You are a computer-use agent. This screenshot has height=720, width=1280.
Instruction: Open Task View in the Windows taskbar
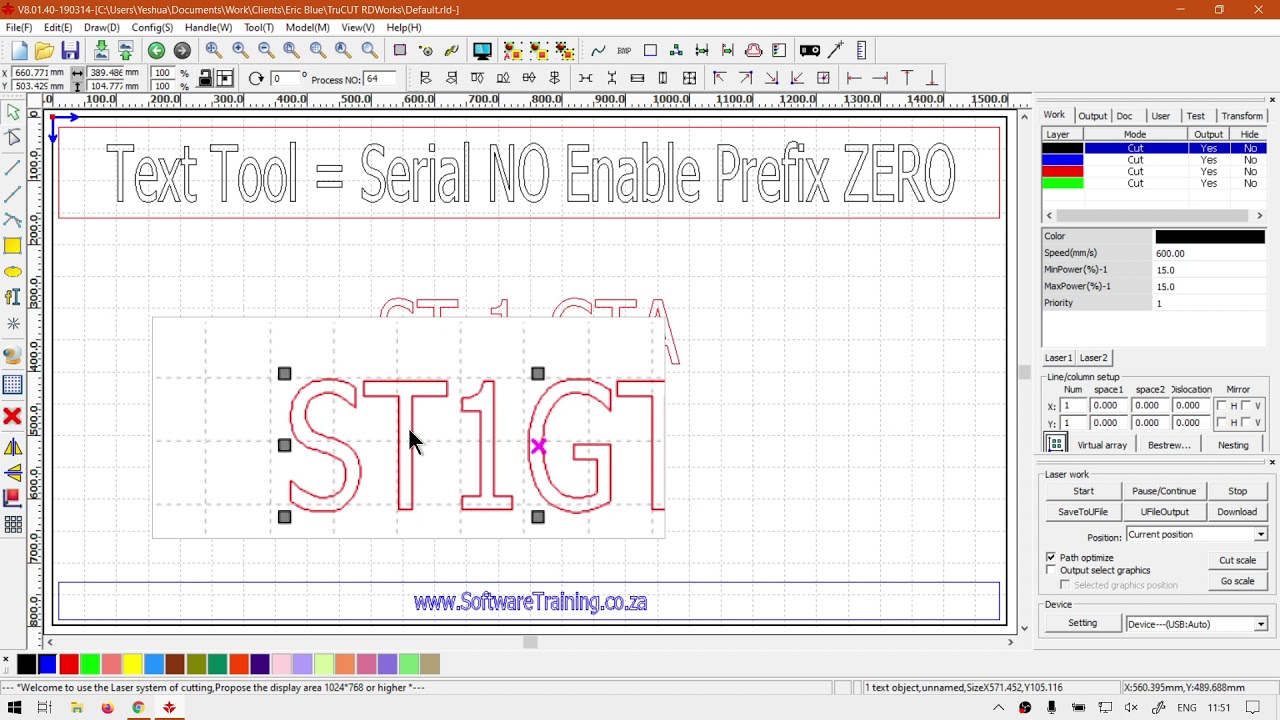pos(44,708)
